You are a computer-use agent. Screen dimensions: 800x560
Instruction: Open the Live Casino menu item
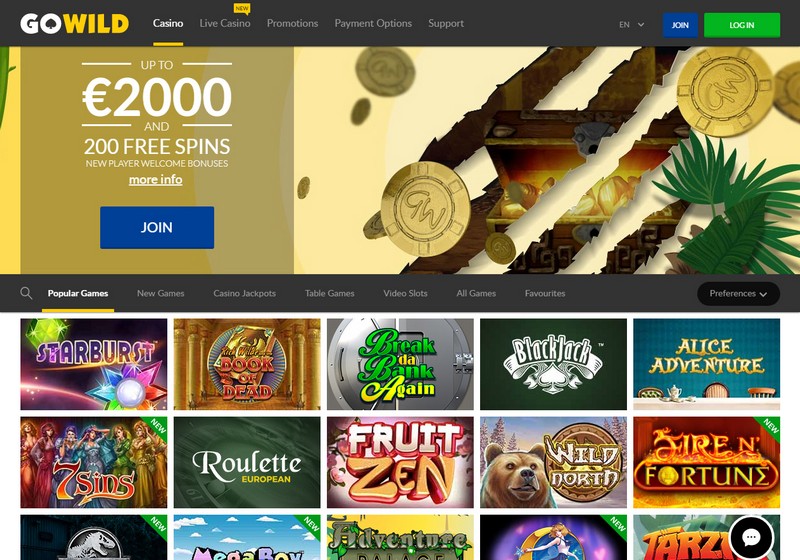(225, 23)
